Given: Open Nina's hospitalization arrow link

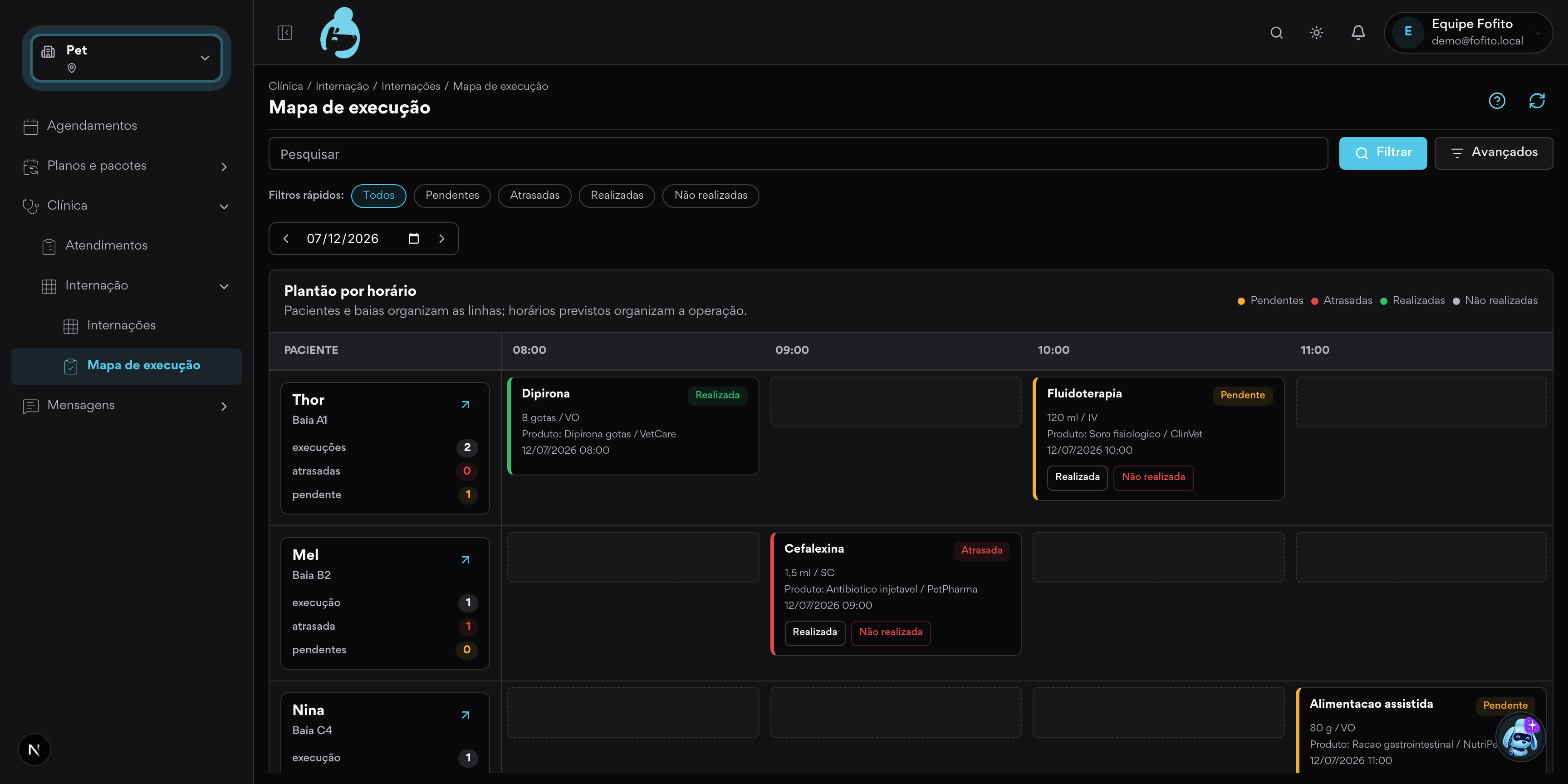Looking at the screenshot, I should [x=465, y=715].
